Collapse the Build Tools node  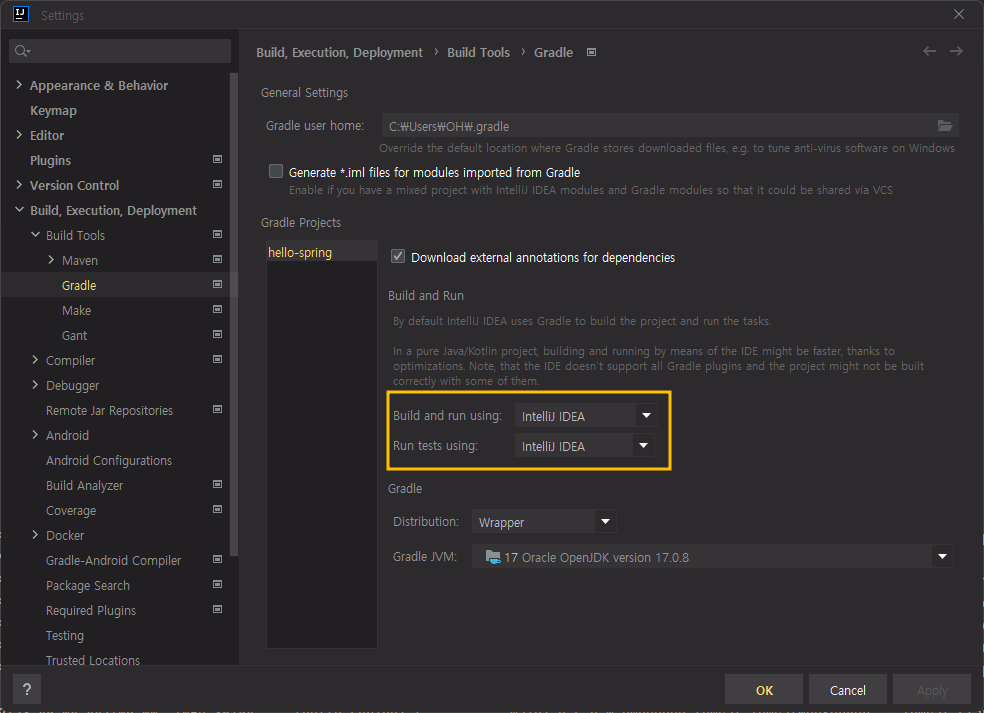pos(35,234)
